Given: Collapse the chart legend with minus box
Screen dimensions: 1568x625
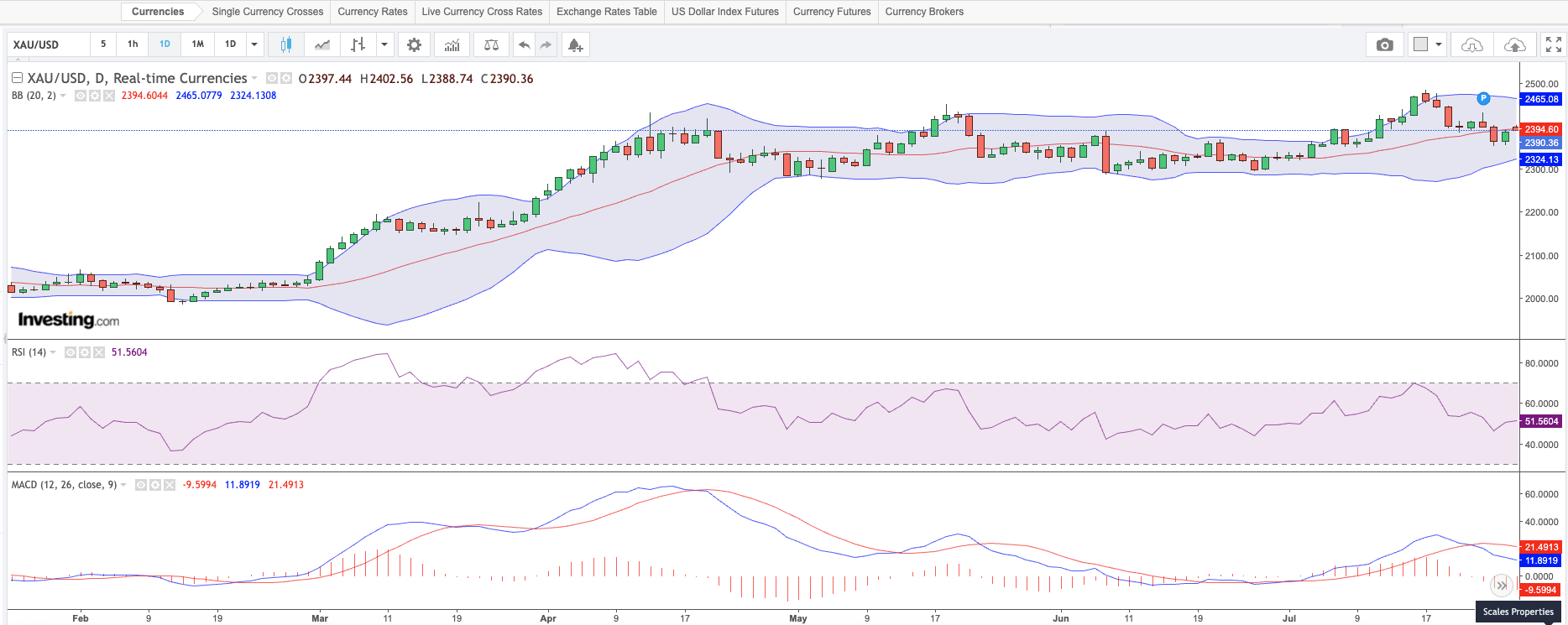Looking at the screenshot, I should pos(17,77).
